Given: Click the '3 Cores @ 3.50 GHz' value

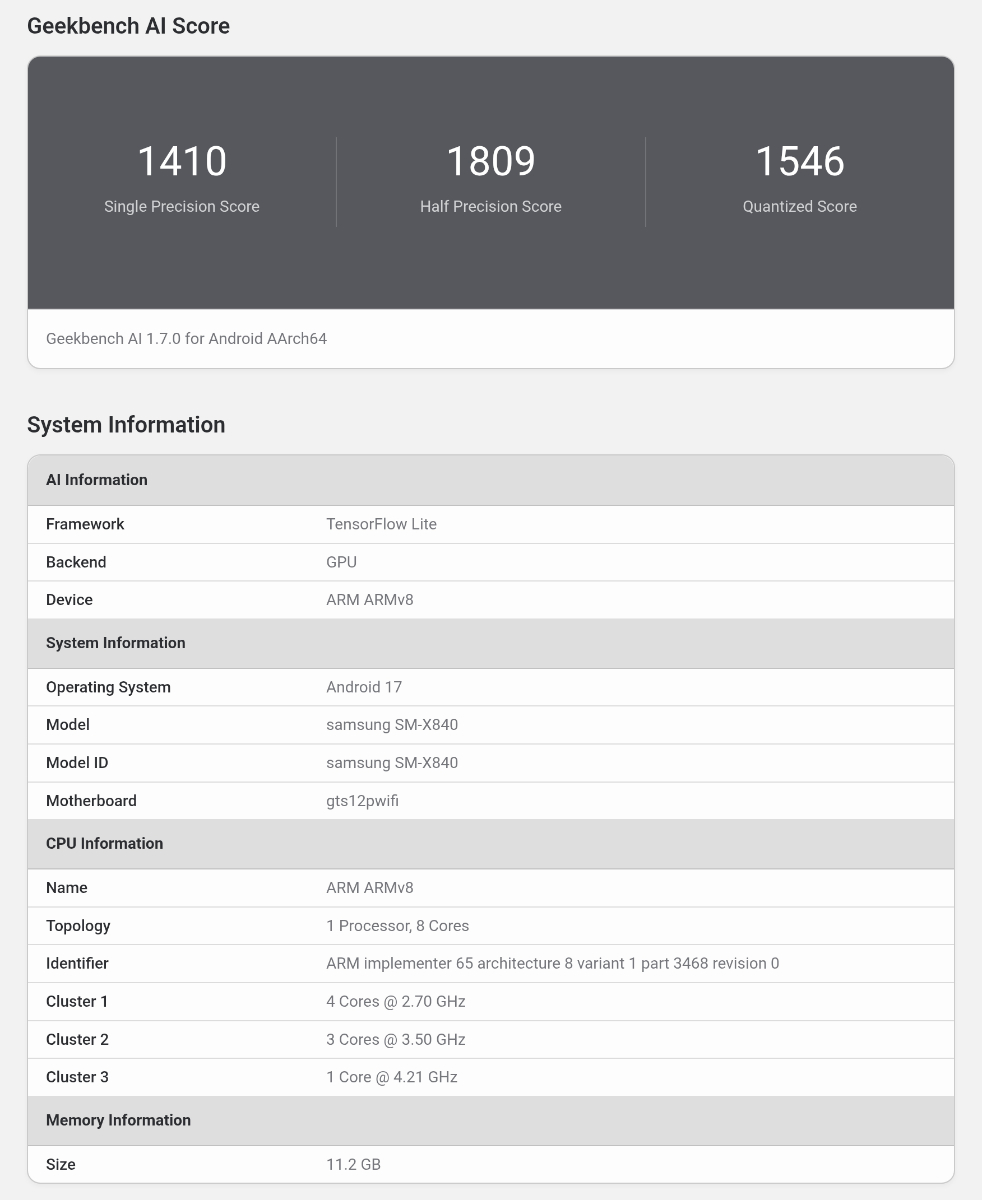Looking at the screenshot, I should pos(396,1040).
